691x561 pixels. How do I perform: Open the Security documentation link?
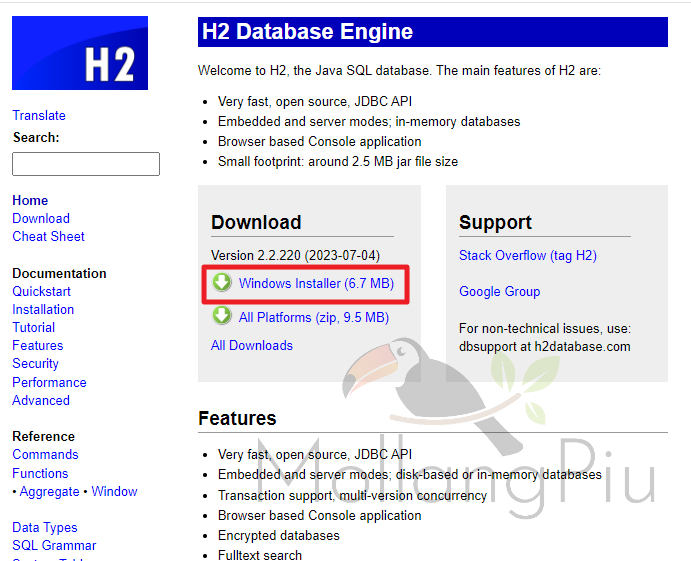pos(35,364)
